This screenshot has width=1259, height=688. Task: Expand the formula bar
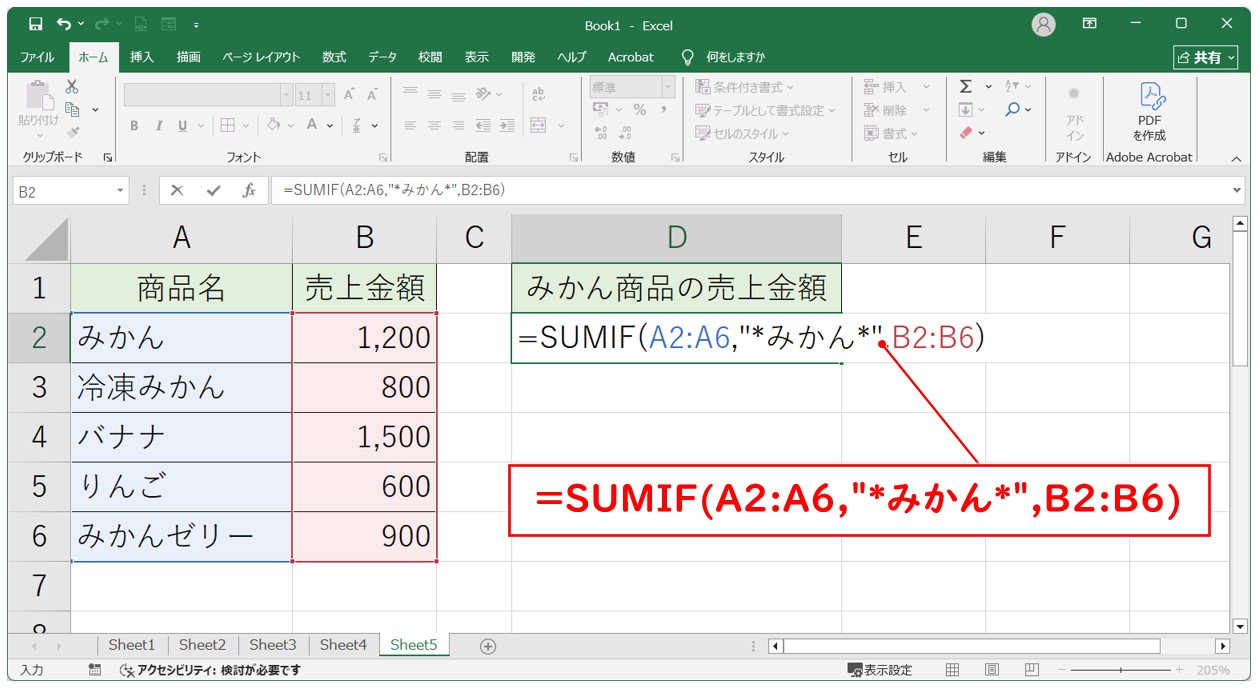point(1237,190)
